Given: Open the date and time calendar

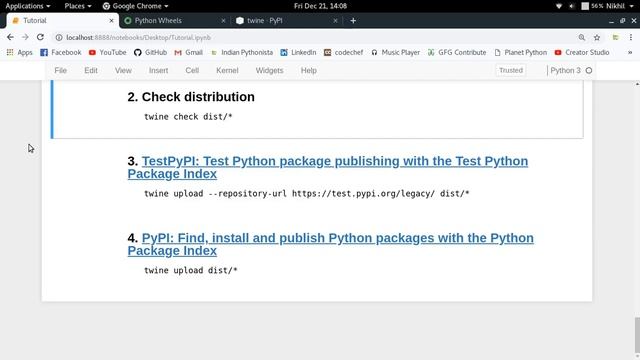Looking at the screenshot, I should pos(320,6).
